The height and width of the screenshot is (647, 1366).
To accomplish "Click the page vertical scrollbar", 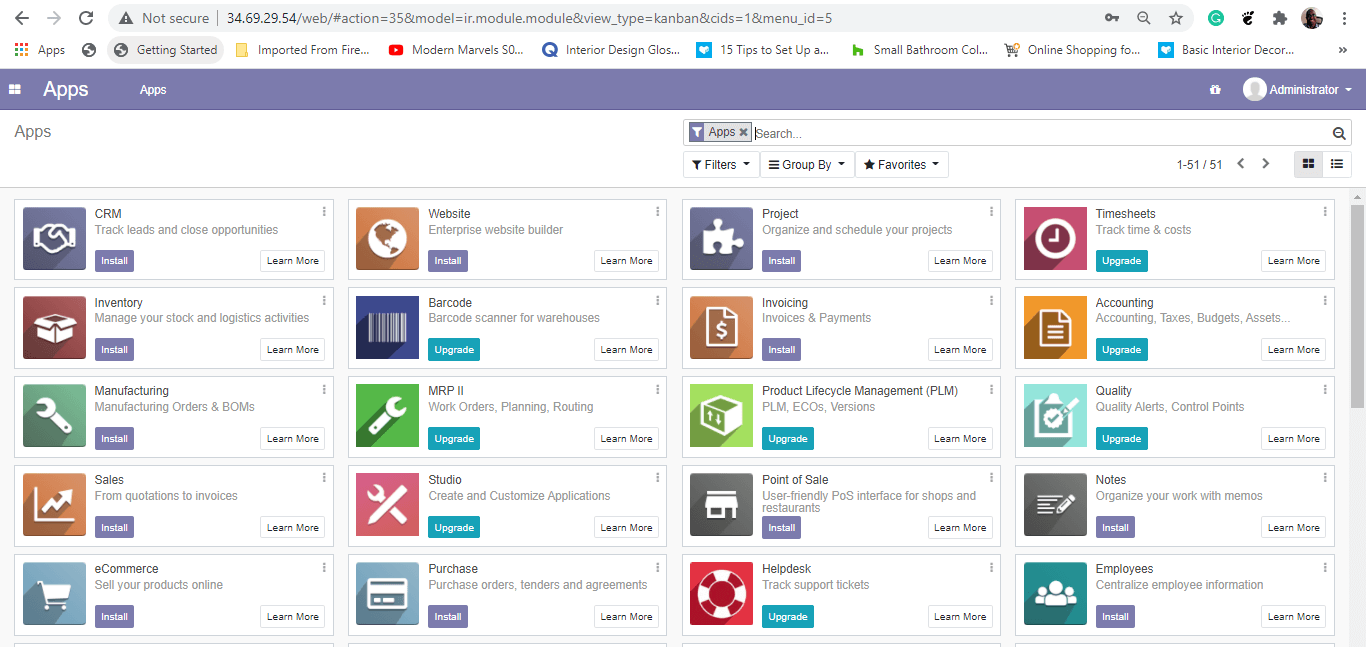I will coord(1357,306).
